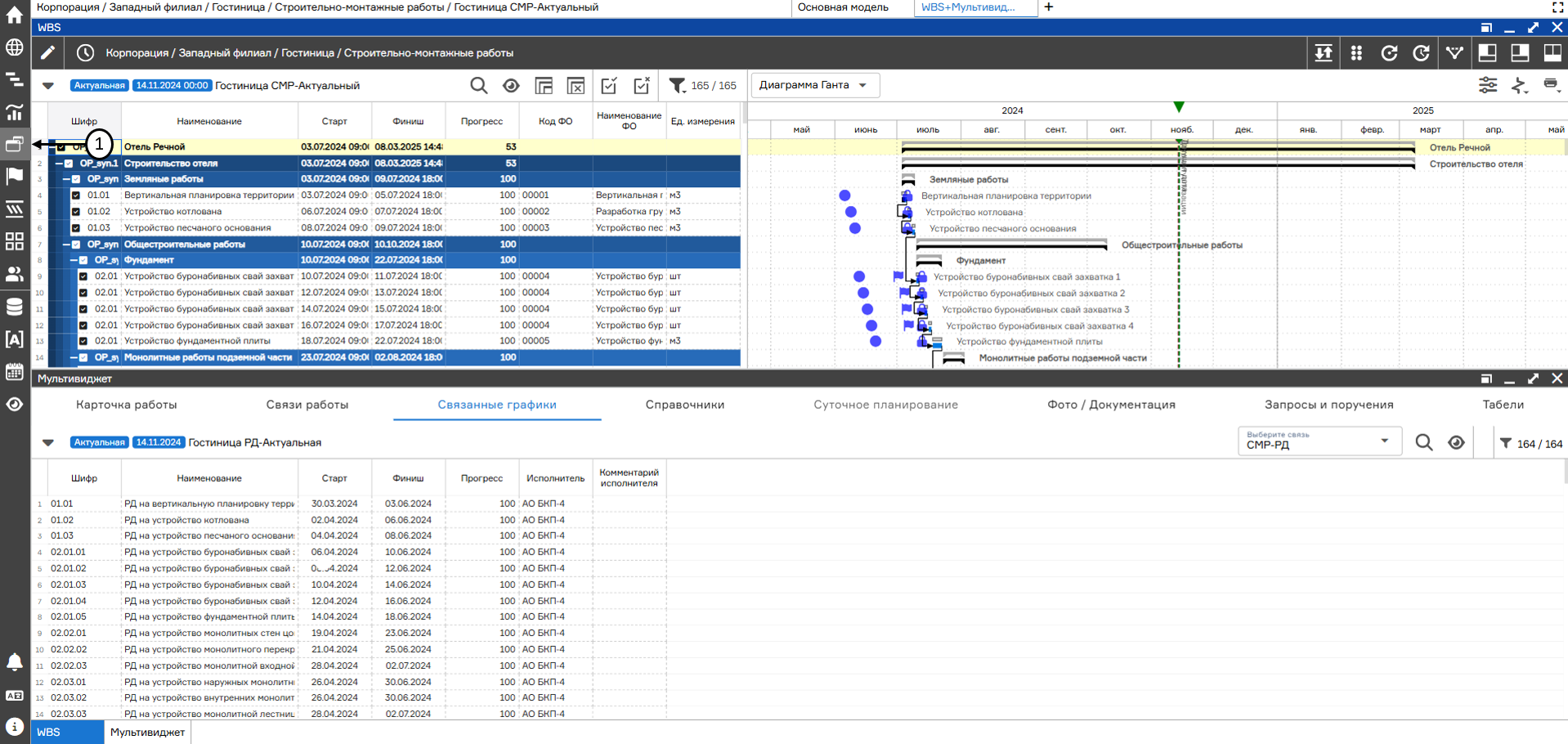1568x744 pixels.
Task: Switch to Связи работы tab
Action: (x=307, y=405)
